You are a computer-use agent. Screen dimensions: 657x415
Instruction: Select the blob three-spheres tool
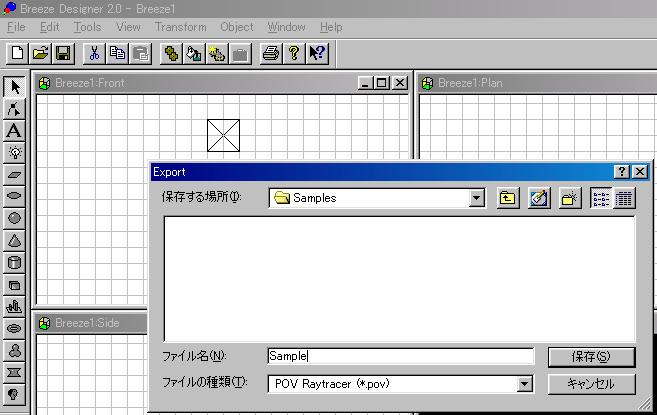pos(15,350)
